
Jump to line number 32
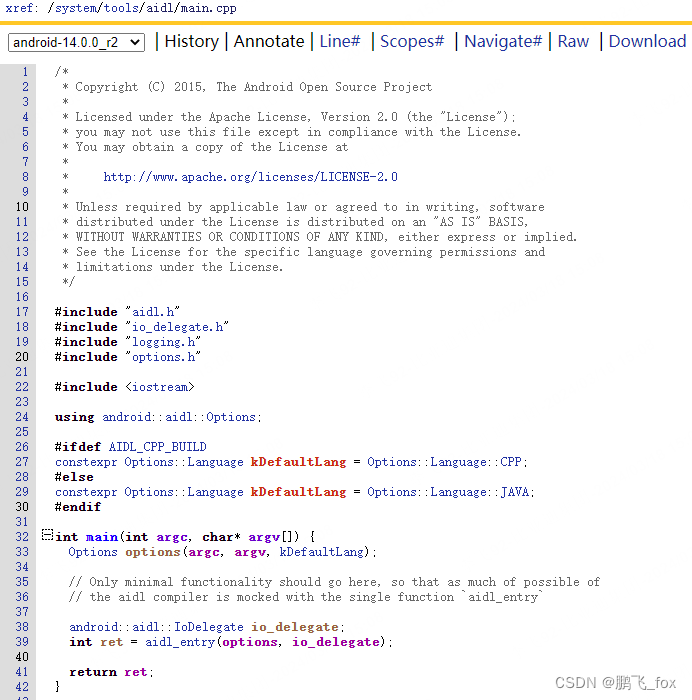click(22, 537)
